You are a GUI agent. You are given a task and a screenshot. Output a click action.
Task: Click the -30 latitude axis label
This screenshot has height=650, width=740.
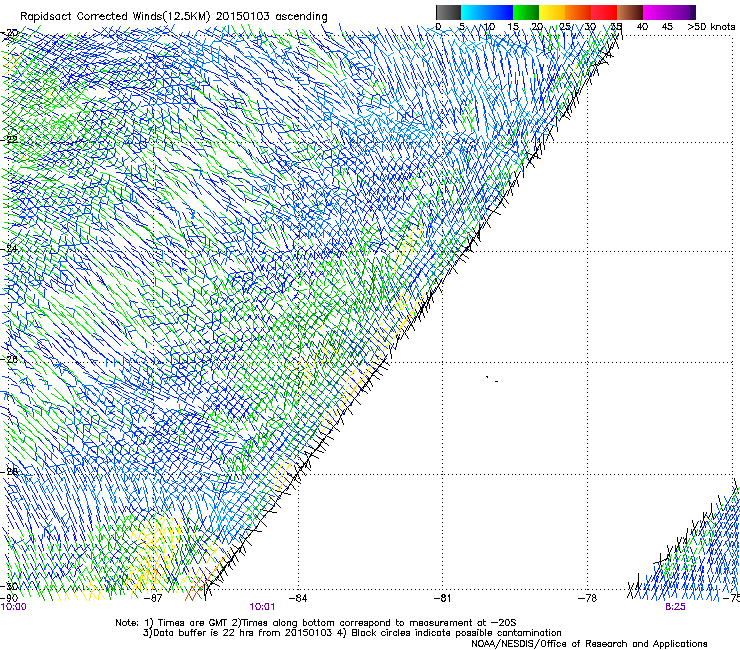click(10, 586)
